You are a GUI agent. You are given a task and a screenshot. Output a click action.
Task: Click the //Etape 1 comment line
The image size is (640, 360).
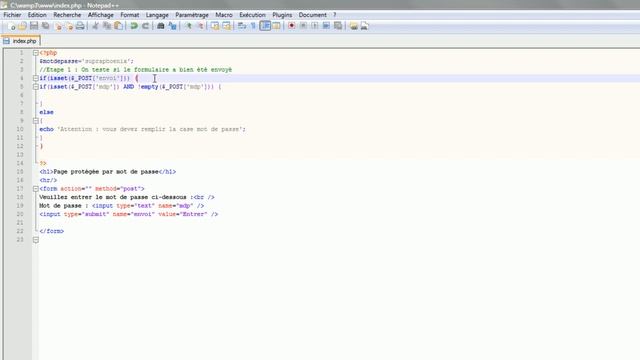point(136,70)
